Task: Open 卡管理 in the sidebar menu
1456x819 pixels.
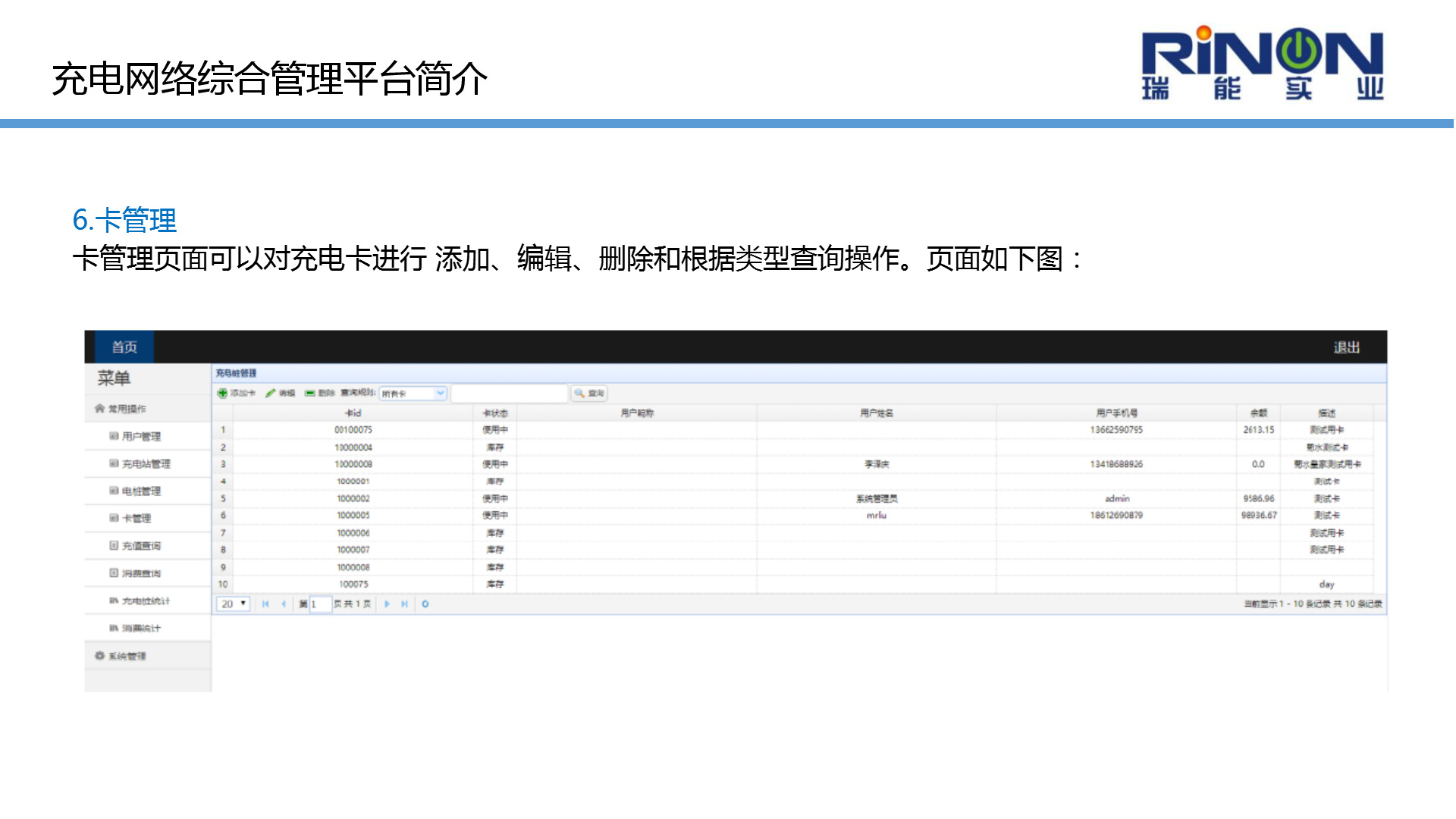Action: [136, 519]
